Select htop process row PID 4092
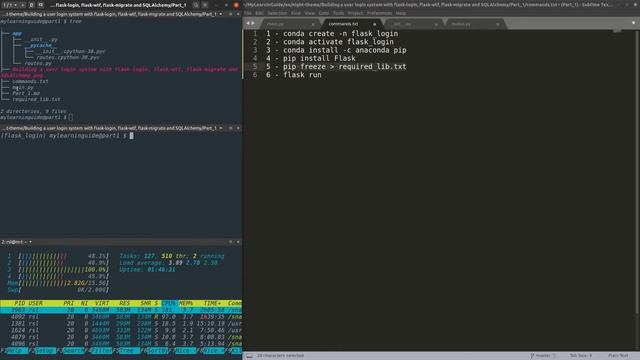Image resolution: width=640 pixels, height=360 pixels. (121, 317)
